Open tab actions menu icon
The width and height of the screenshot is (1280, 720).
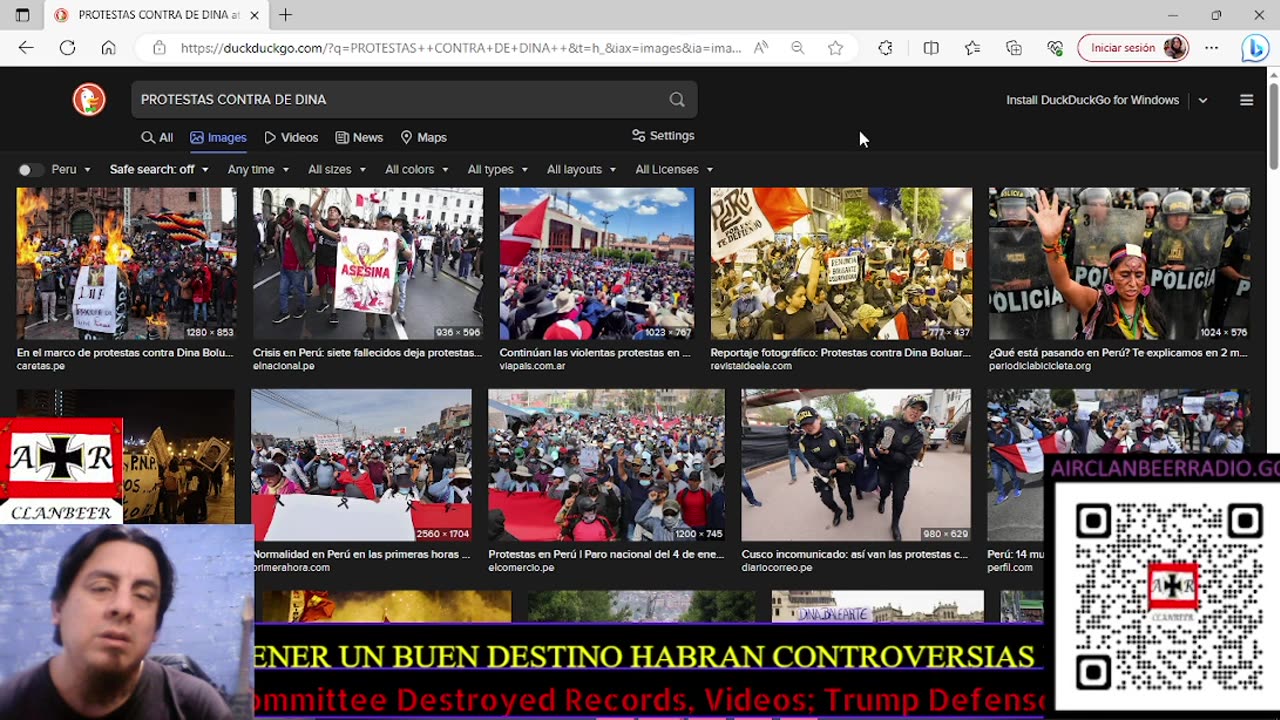tap(22, 15)
